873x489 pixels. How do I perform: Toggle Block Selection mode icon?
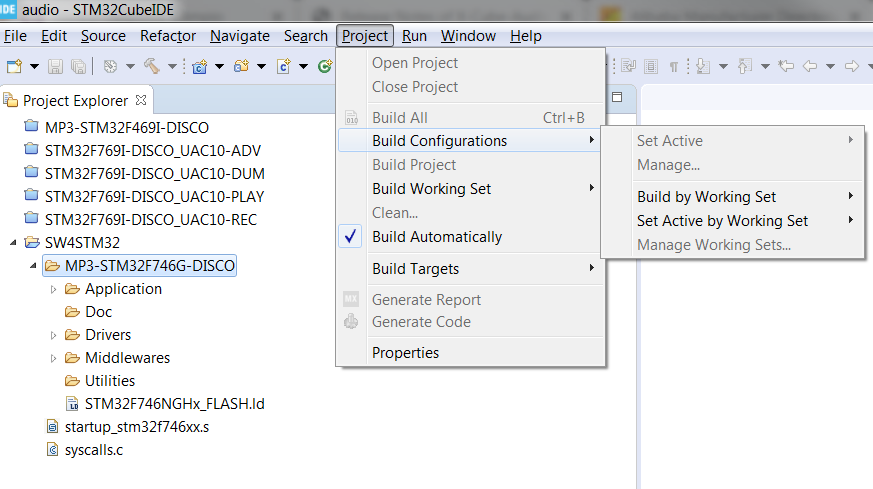point(650,67)
